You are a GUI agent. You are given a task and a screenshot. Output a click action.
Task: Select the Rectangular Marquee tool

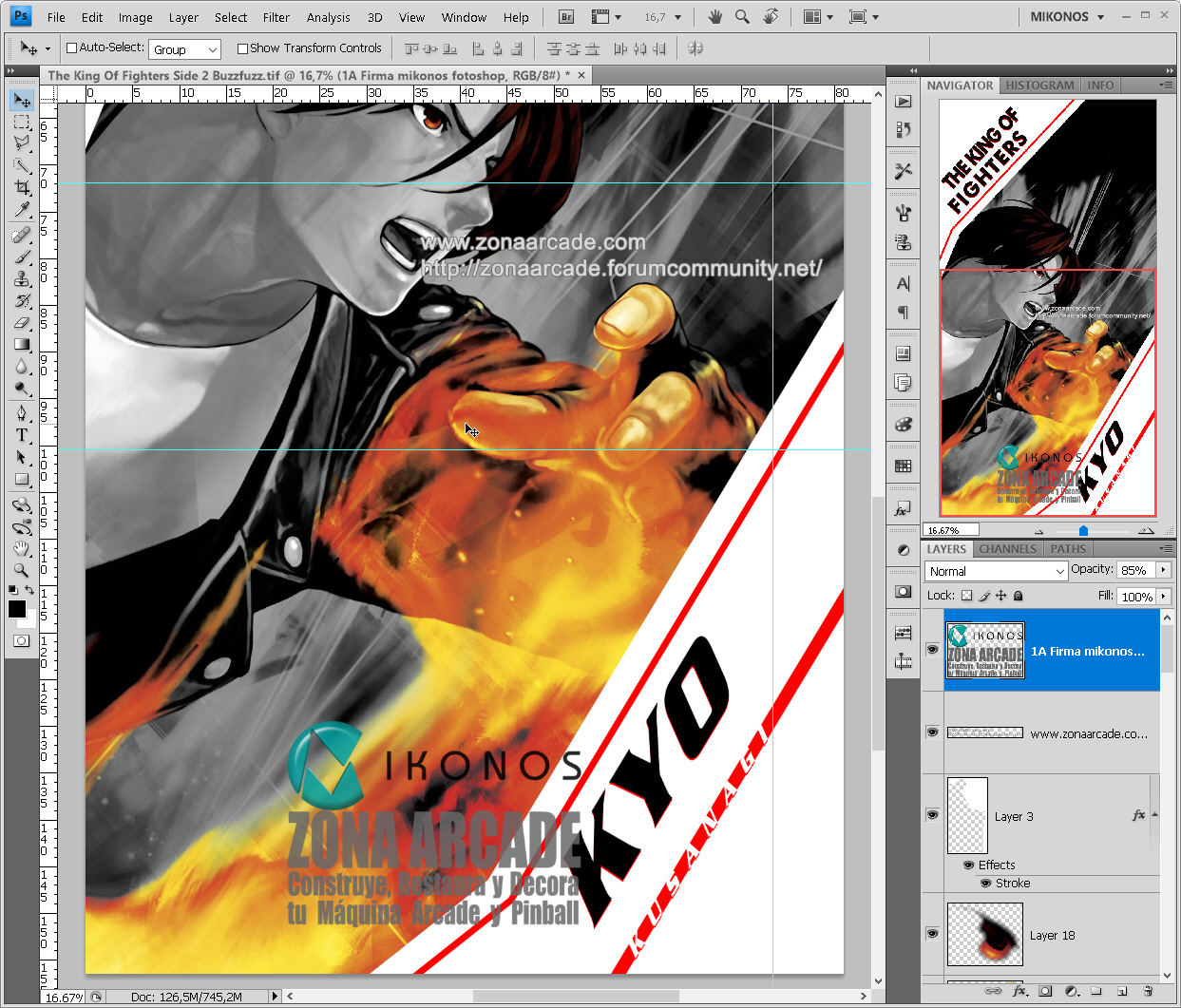tap(22, 123)
